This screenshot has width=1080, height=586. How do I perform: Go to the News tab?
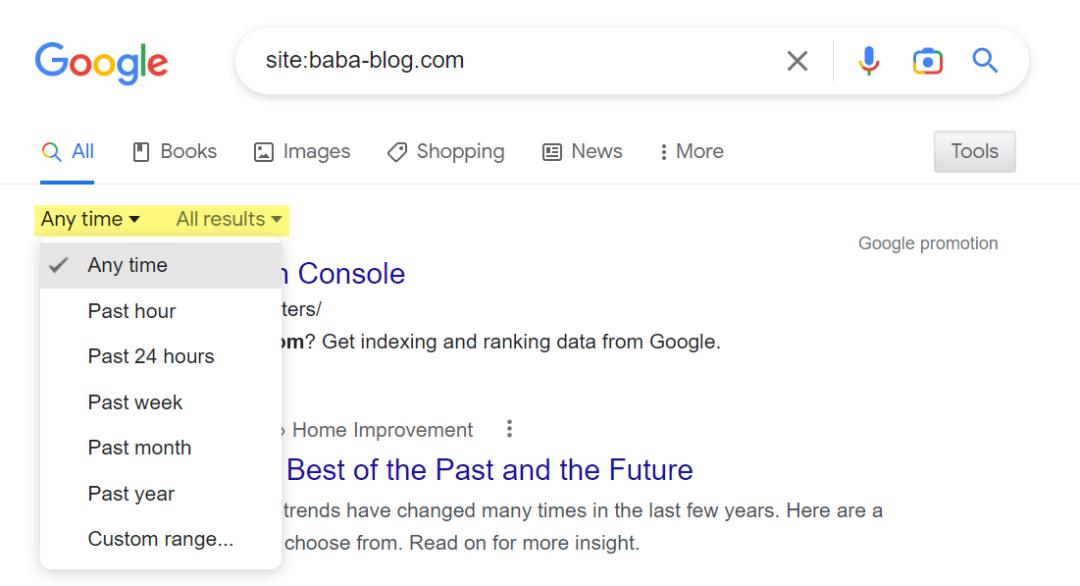[x=582, y=152]
